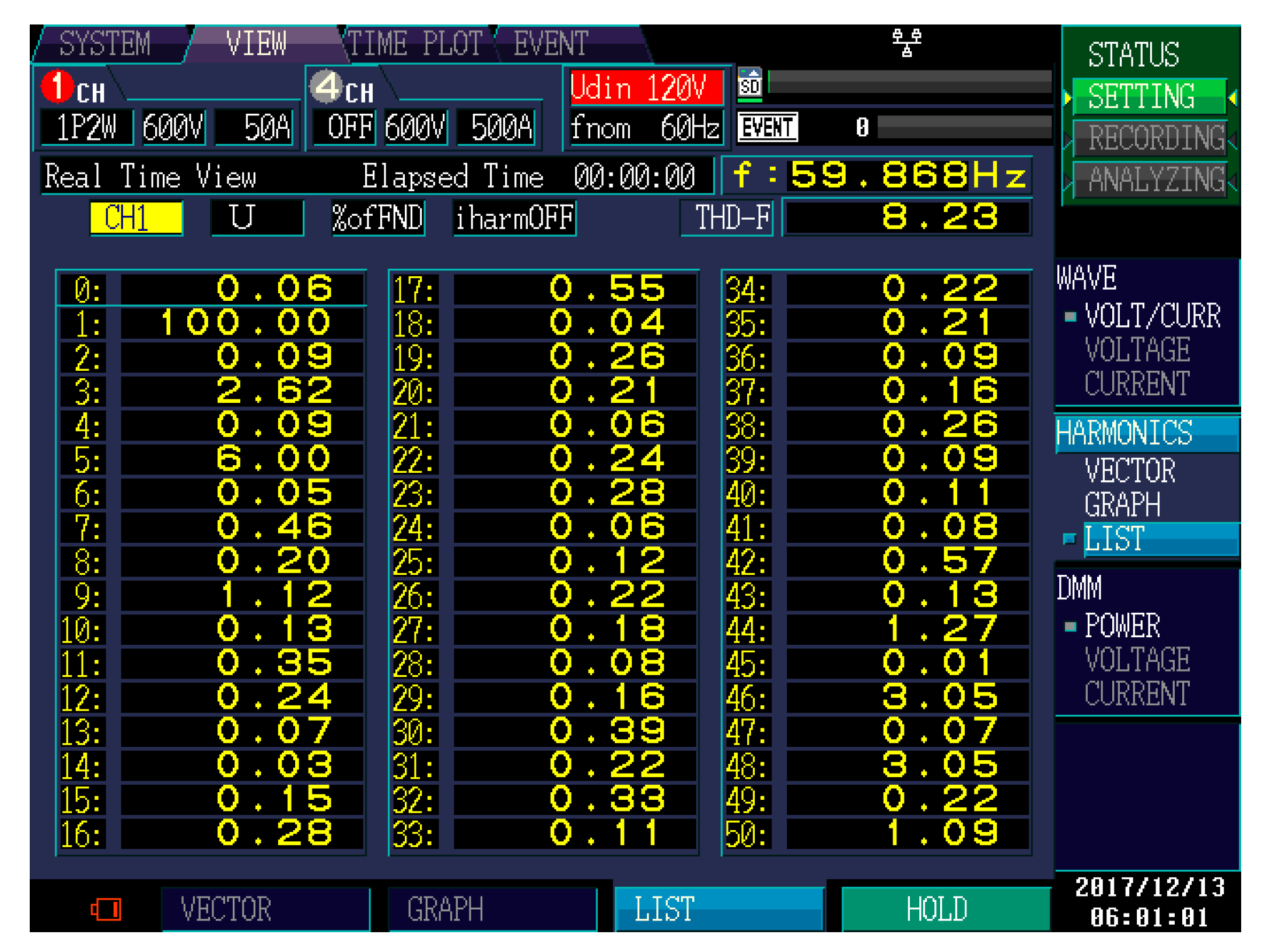
Task: Open the U parameter selector
Action: [257, 217]
